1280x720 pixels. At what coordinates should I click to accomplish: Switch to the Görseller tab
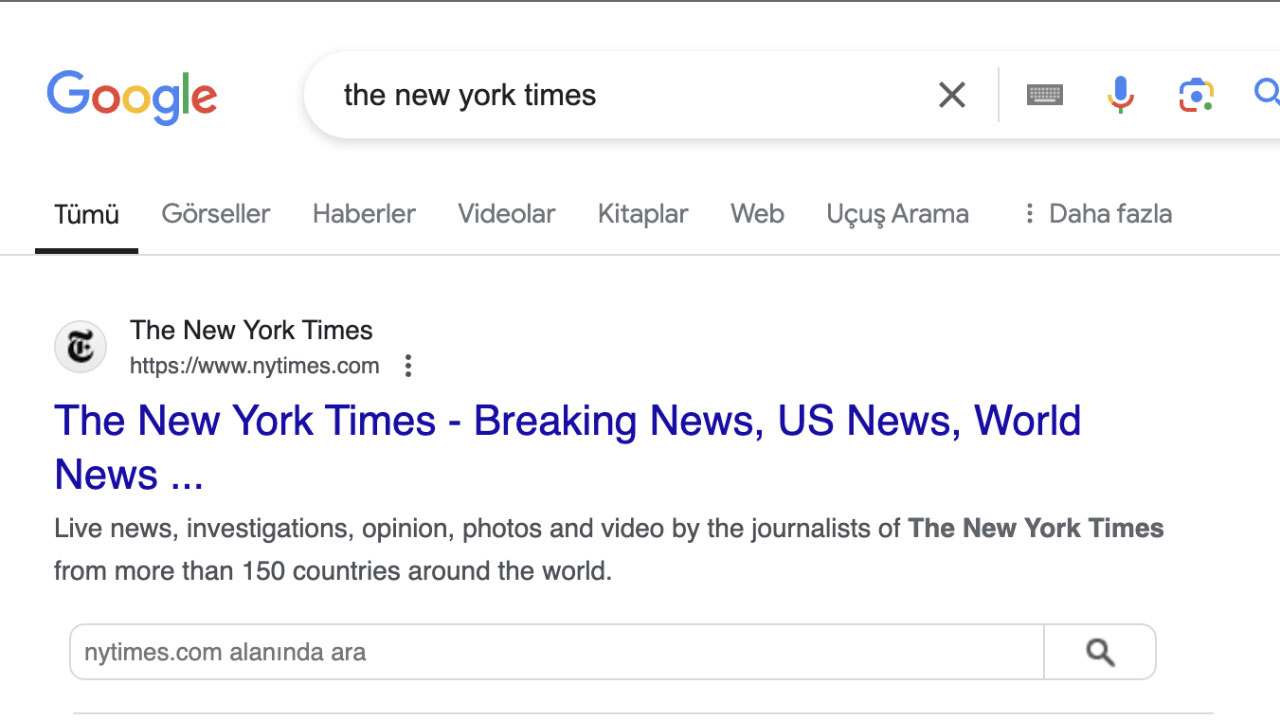click(x=216, y=214)
